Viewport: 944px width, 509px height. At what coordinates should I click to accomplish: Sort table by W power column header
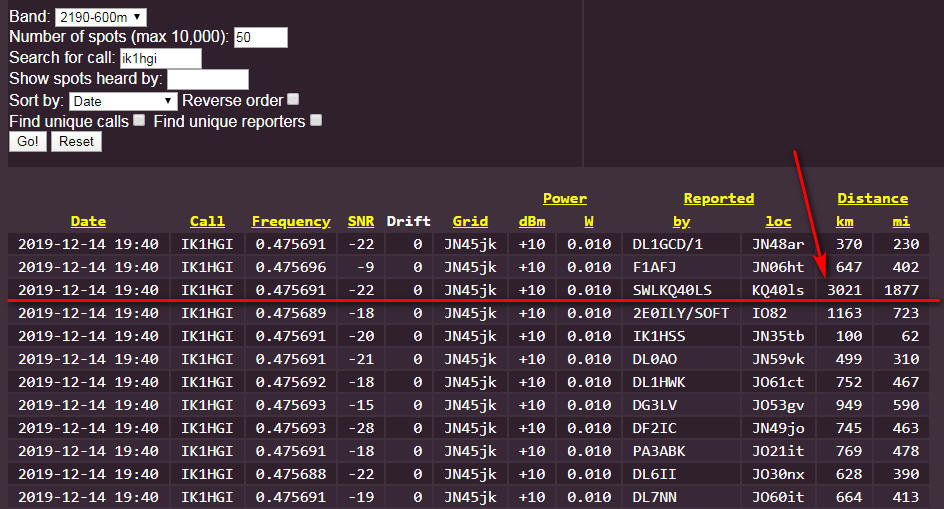pos(589,222)
